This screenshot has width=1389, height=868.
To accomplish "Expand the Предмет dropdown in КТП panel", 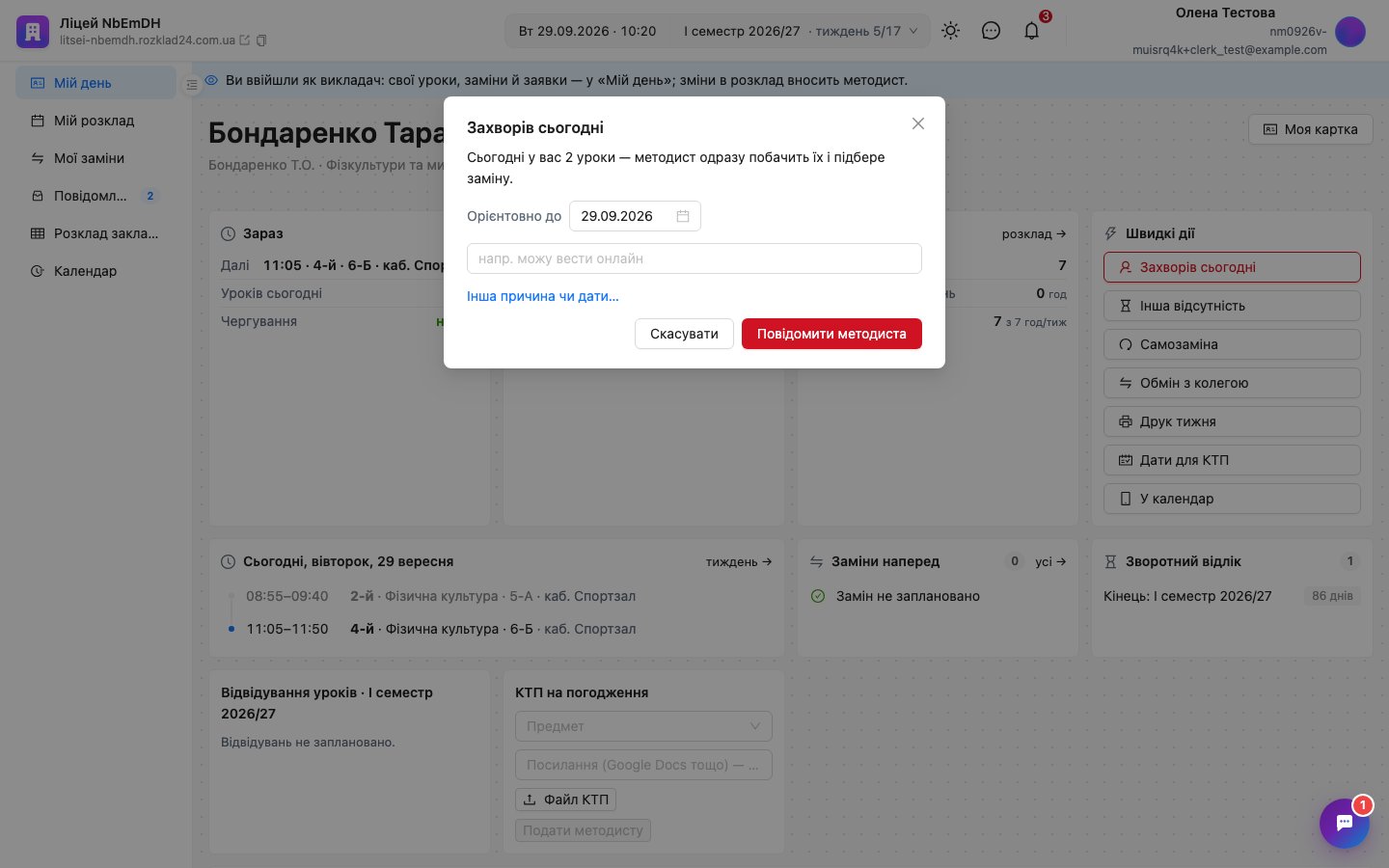I will tap(643, 726).
